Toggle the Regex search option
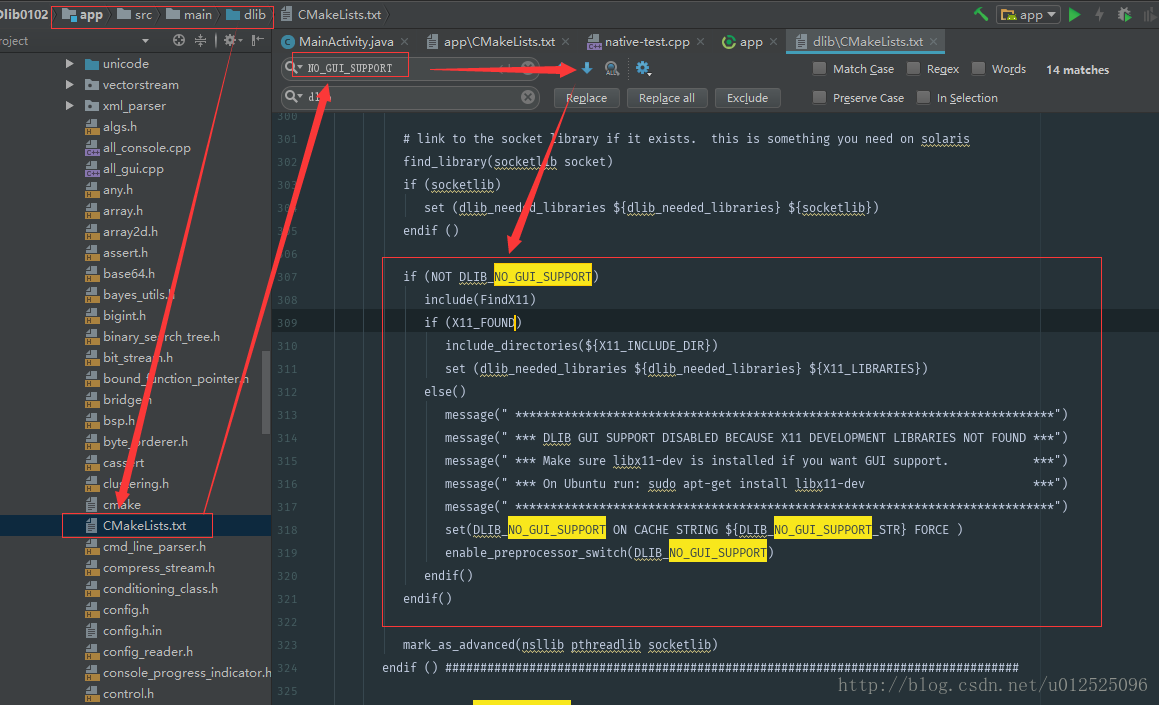The width and height of the screenshot is (1159, 705). 914,69
